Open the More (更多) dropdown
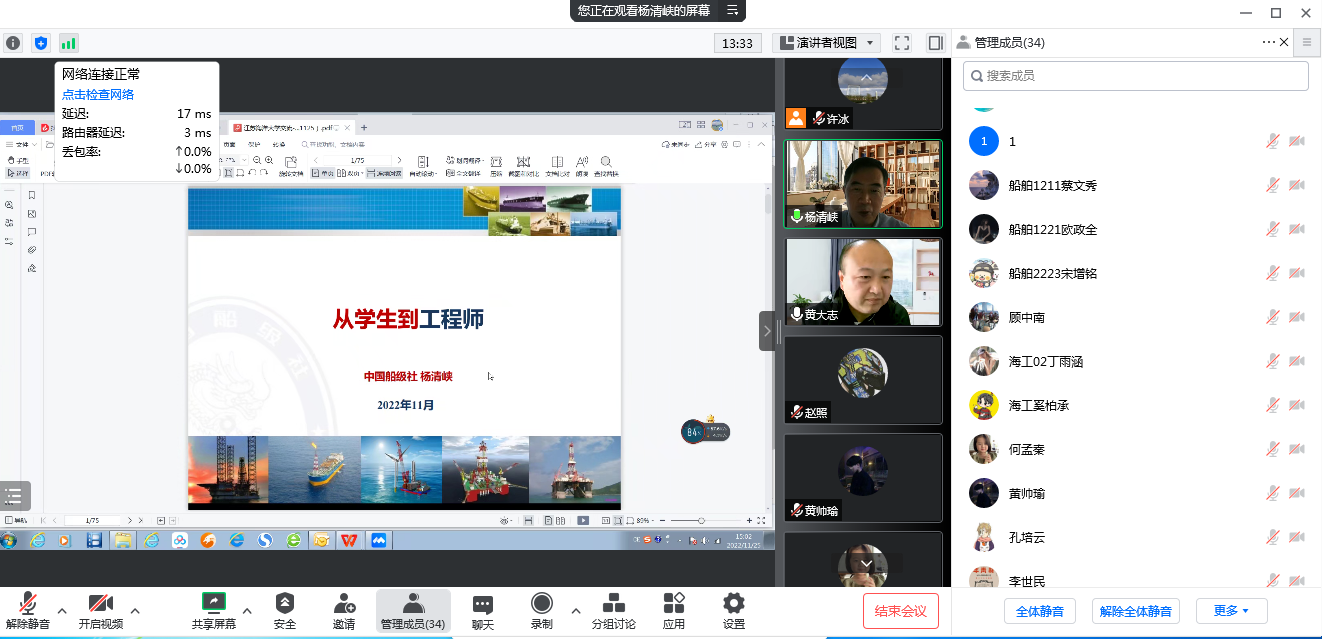The height and width of the screenshot is (639, 1322). (1231, 611)
